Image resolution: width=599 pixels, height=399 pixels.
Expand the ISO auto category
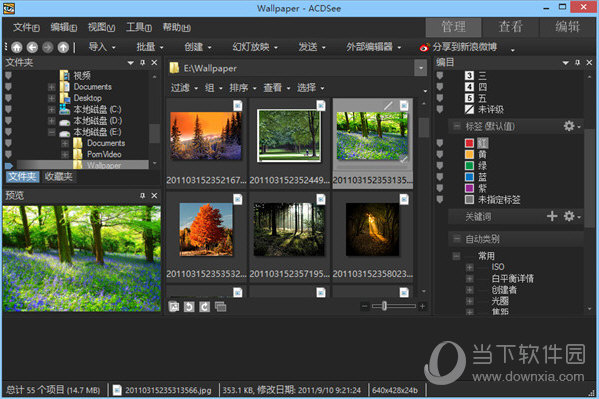tap(470, 267)
